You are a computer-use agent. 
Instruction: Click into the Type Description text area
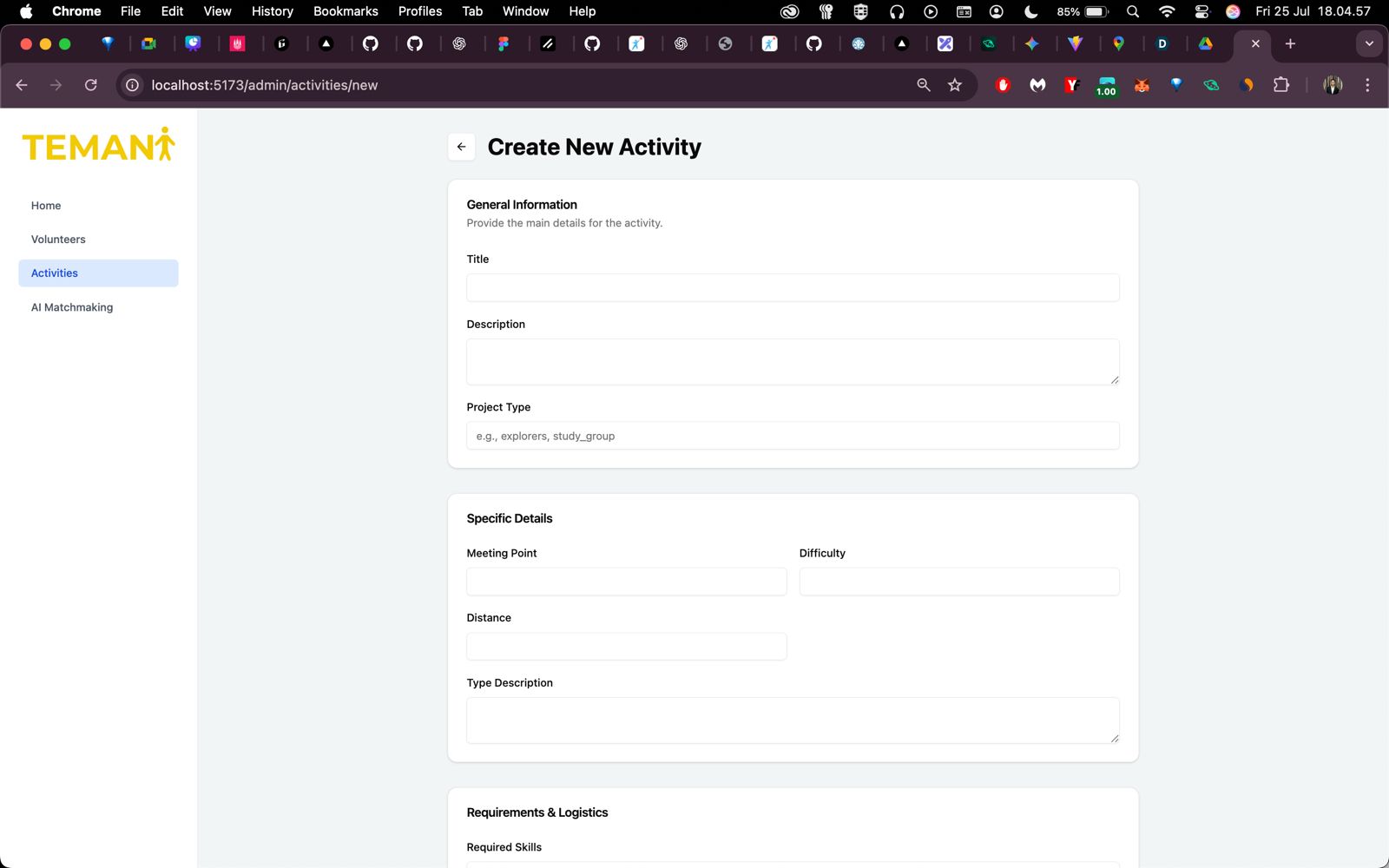793,720
